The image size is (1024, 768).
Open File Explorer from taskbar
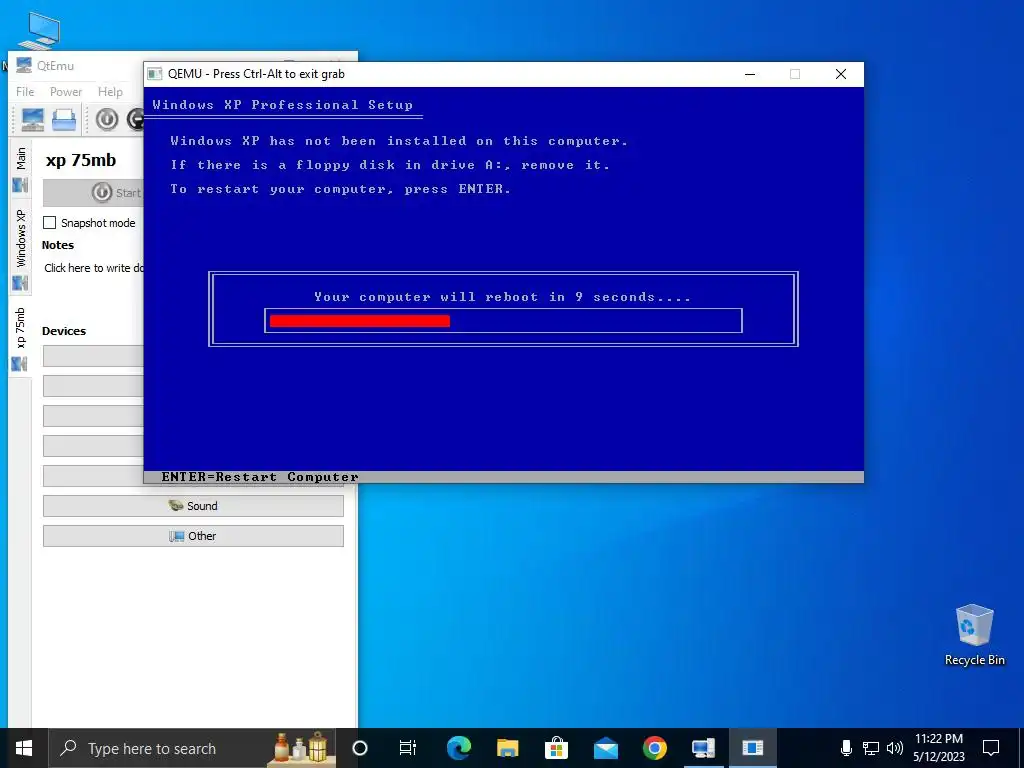pyautogui.click(x=507, y=748)
